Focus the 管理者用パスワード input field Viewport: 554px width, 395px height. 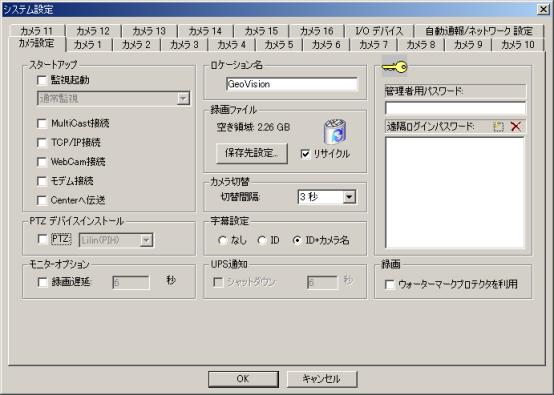(x=455, y=108)
